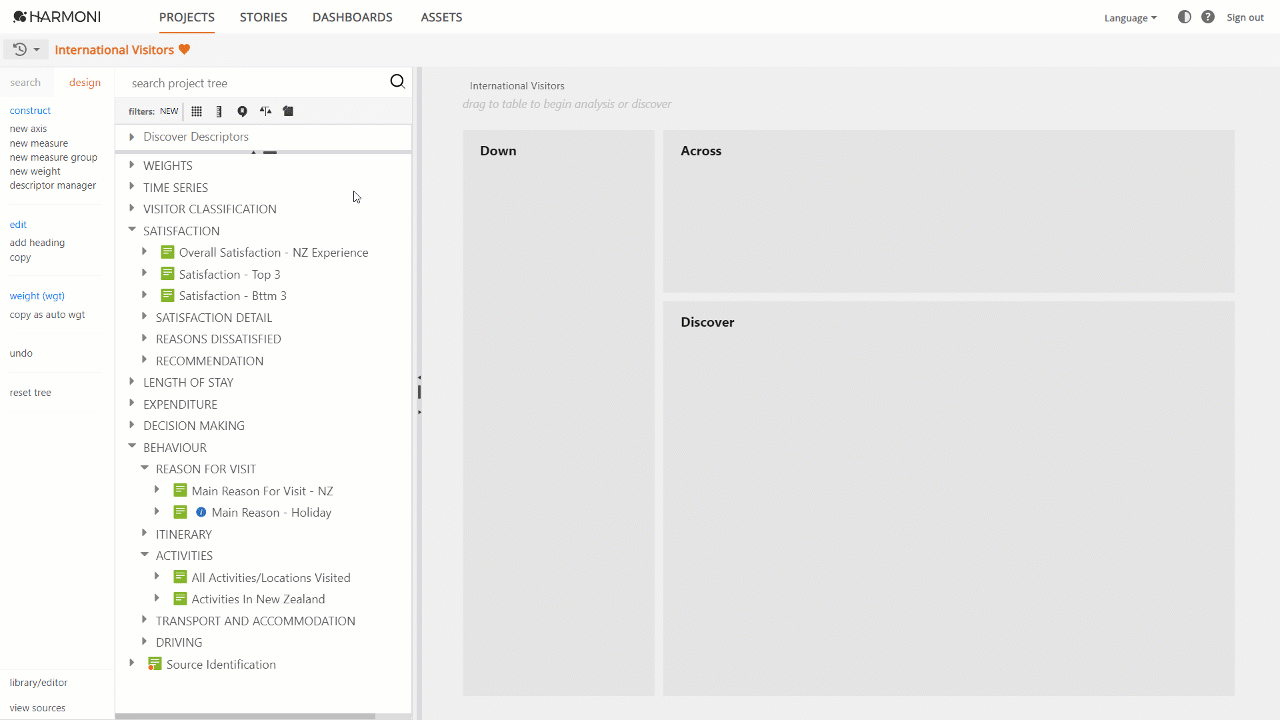This screenshot has height=720, width=1280.
Task: Apply the Q question bubble filter icon
Action: click(x=242, y=111)
